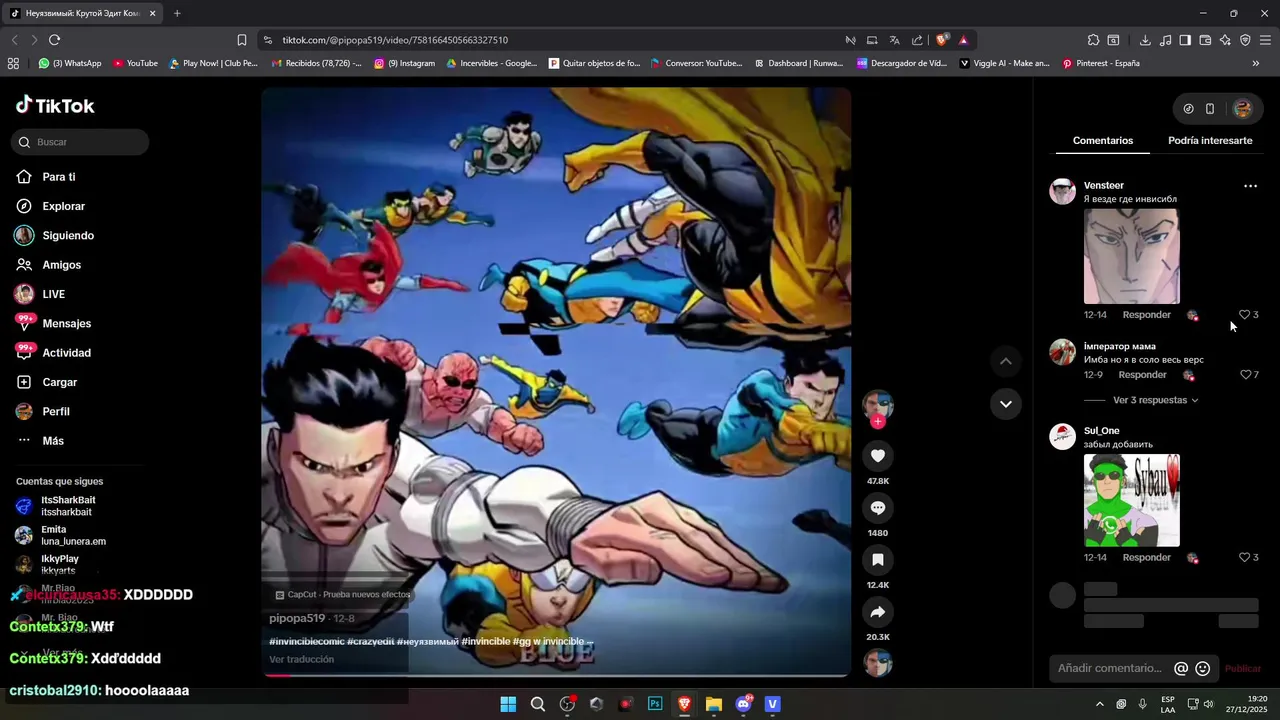This screenshot has height=720, width=1280.
Task: Bookmark this page in the address bar
Action: click(x=241, y=40)
